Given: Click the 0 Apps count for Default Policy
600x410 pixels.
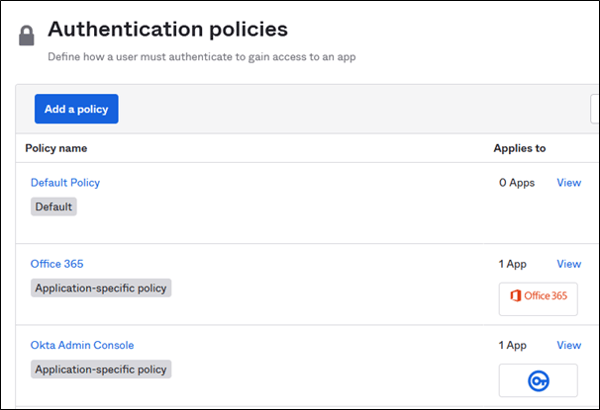Looking at the screenshot, I should 517,183.
